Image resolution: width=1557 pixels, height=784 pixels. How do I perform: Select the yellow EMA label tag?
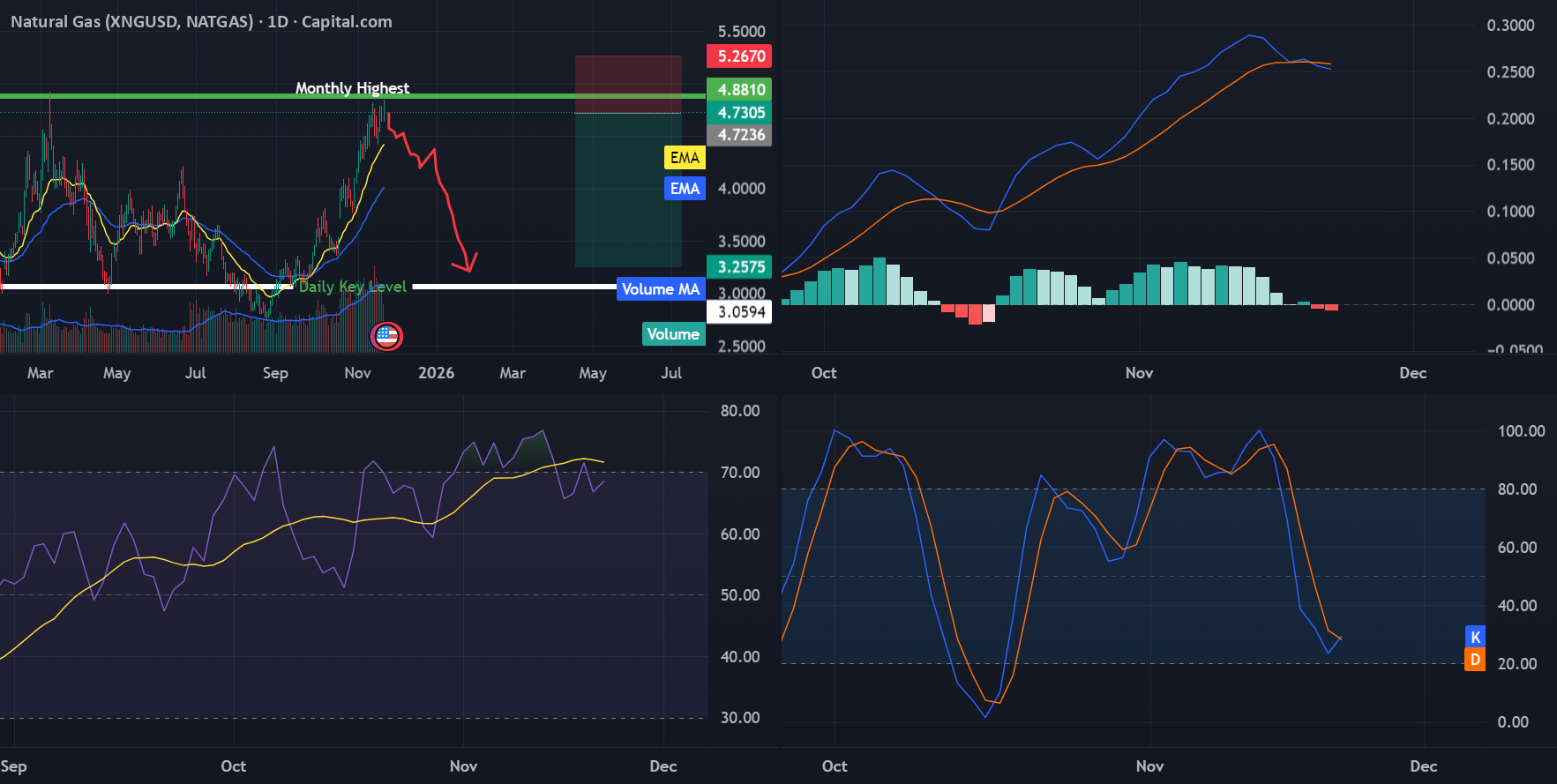(x=685, y=158)
